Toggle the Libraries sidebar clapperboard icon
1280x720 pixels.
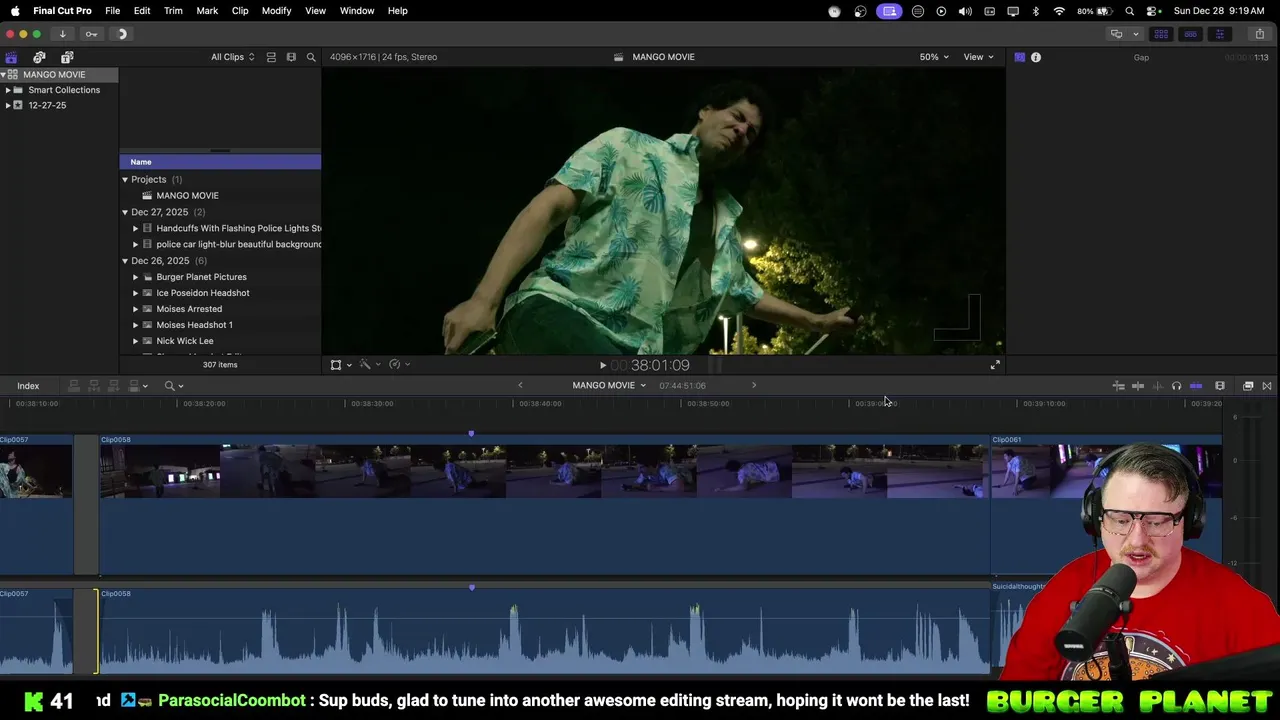(x=11, y=57)
